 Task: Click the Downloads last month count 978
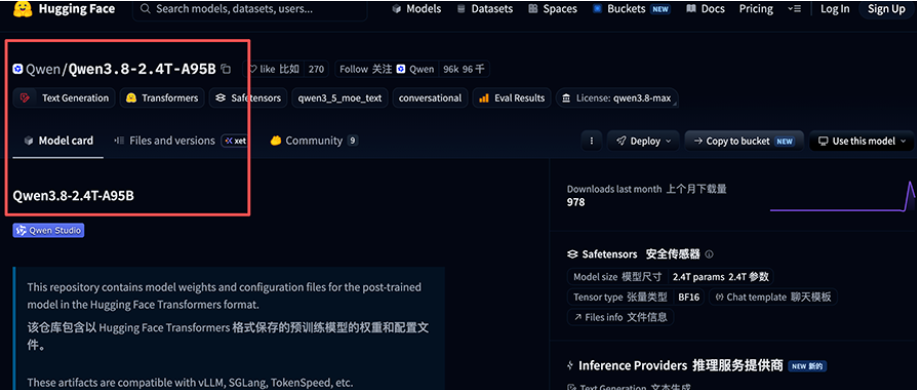(575, 202)
